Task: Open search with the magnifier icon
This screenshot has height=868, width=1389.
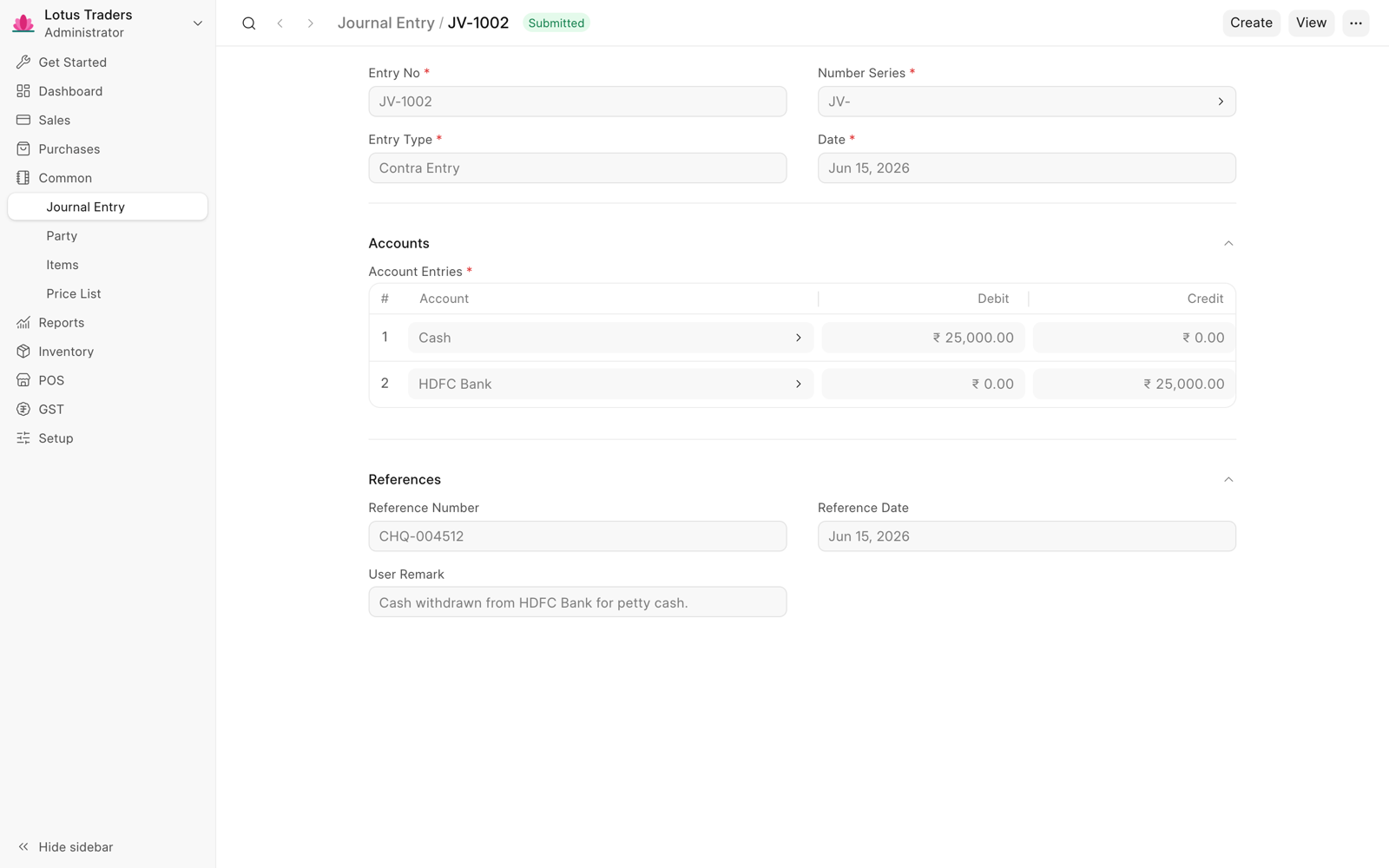Action: click(249, 23)
